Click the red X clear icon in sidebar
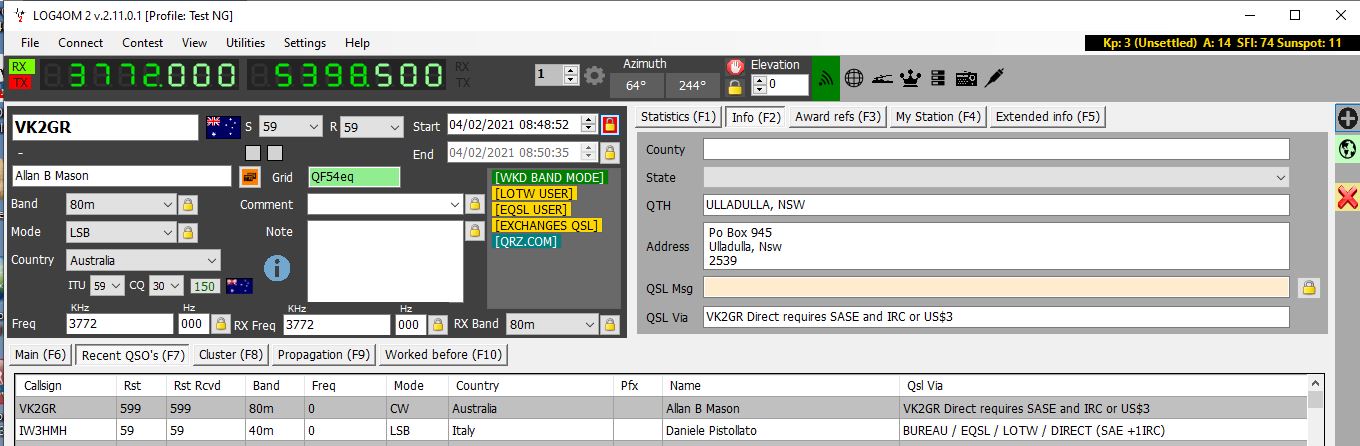The height and width of the screenshot is (446, 1360). [x=1347, y=198]
